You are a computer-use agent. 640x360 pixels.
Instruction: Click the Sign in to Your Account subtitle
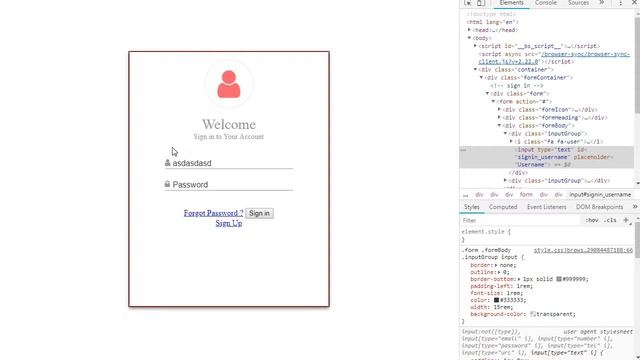229,136
